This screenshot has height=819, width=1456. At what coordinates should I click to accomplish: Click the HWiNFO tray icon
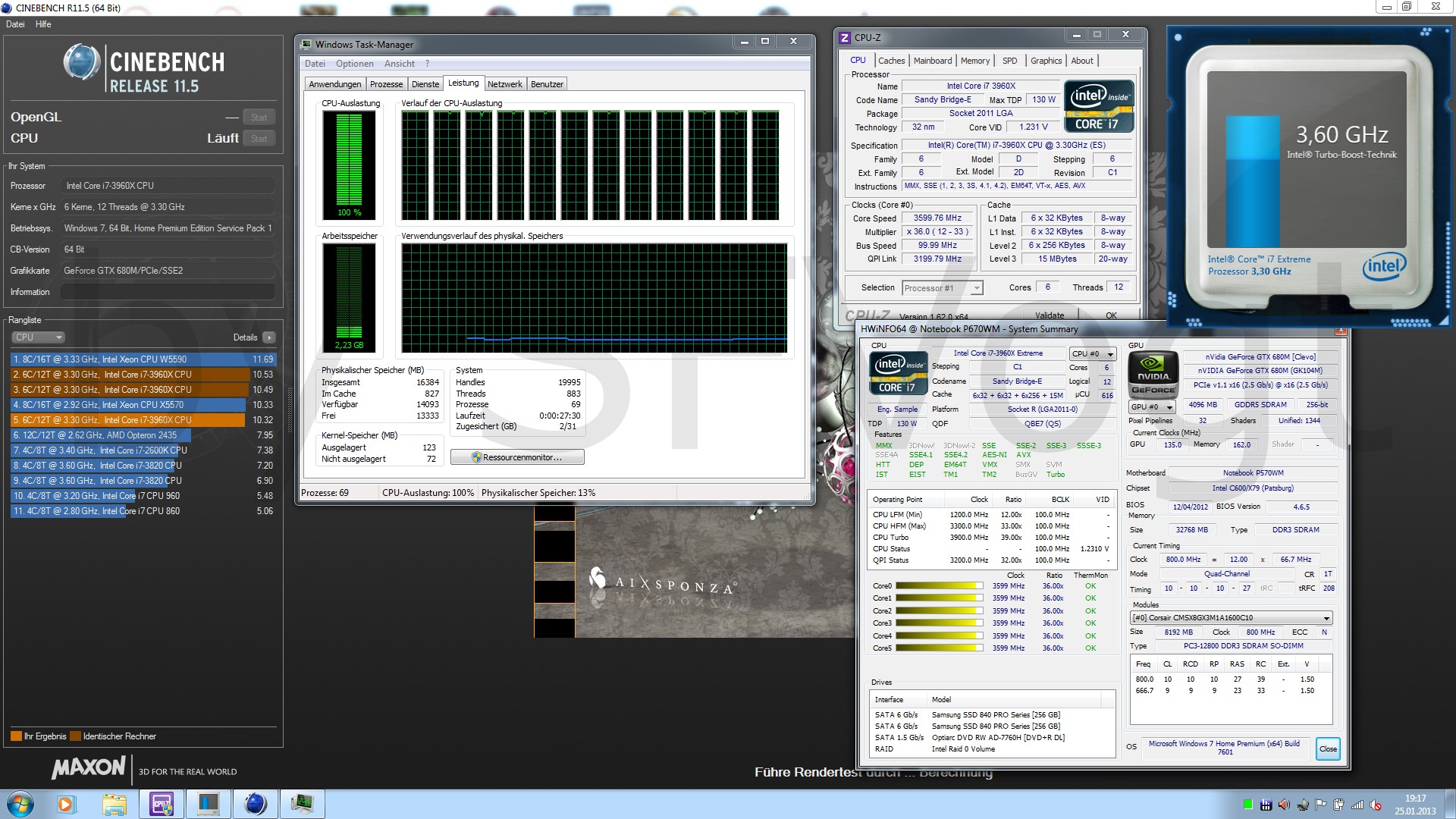(x=1266, y=805)
